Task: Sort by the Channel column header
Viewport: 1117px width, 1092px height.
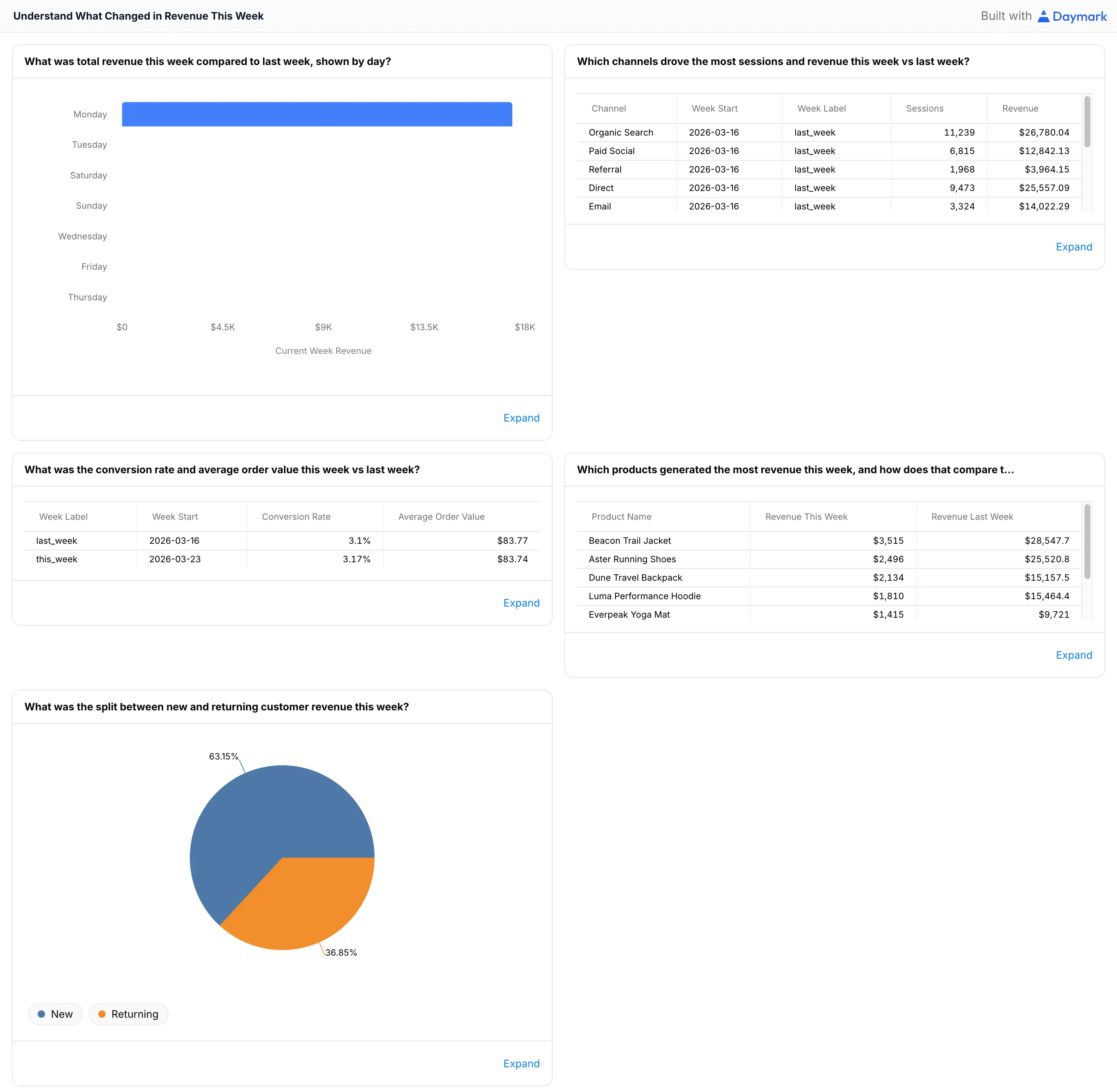Action: pyautogui.click(x=608, y=108)
